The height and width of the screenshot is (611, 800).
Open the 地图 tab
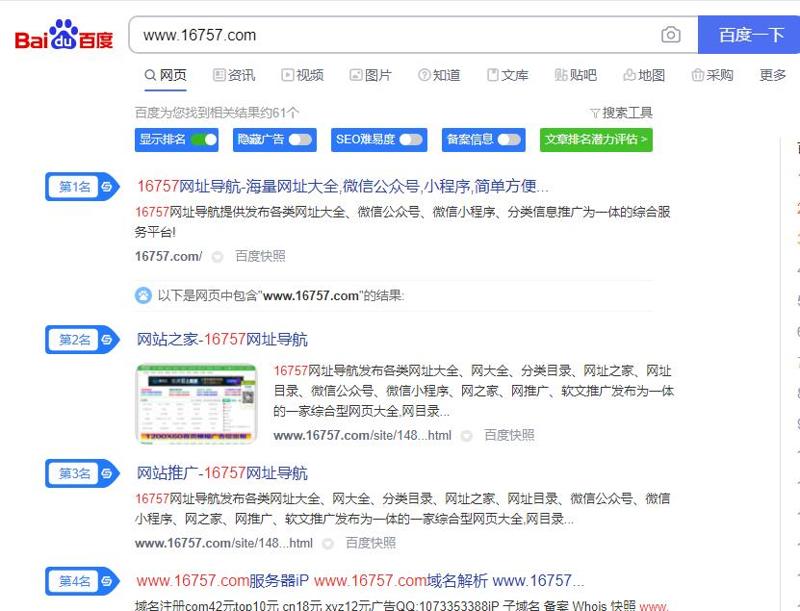(x=644, y=75)
